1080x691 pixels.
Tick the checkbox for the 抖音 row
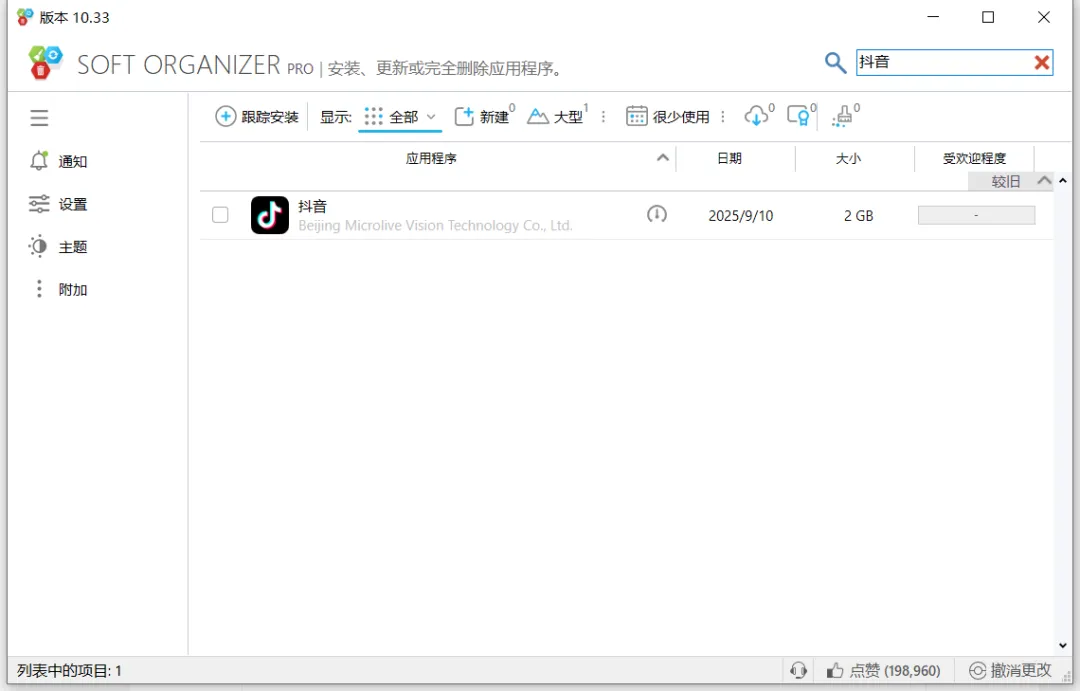(x=220, y=215)
